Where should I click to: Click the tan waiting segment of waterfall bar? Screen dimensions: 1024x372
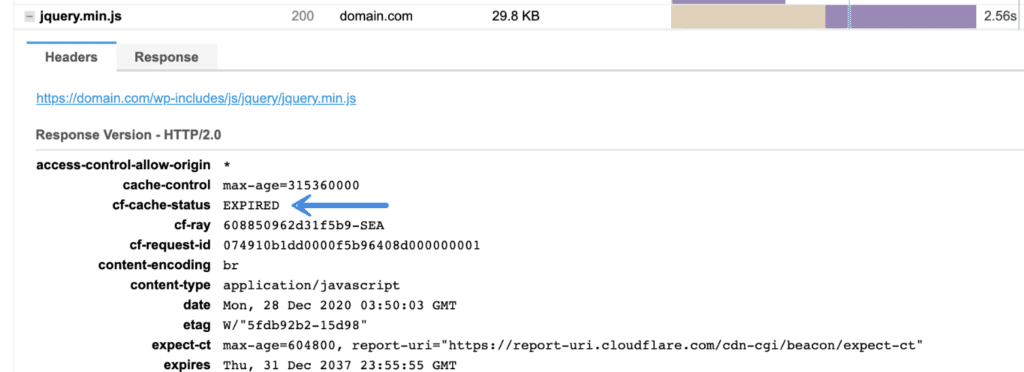748,17
